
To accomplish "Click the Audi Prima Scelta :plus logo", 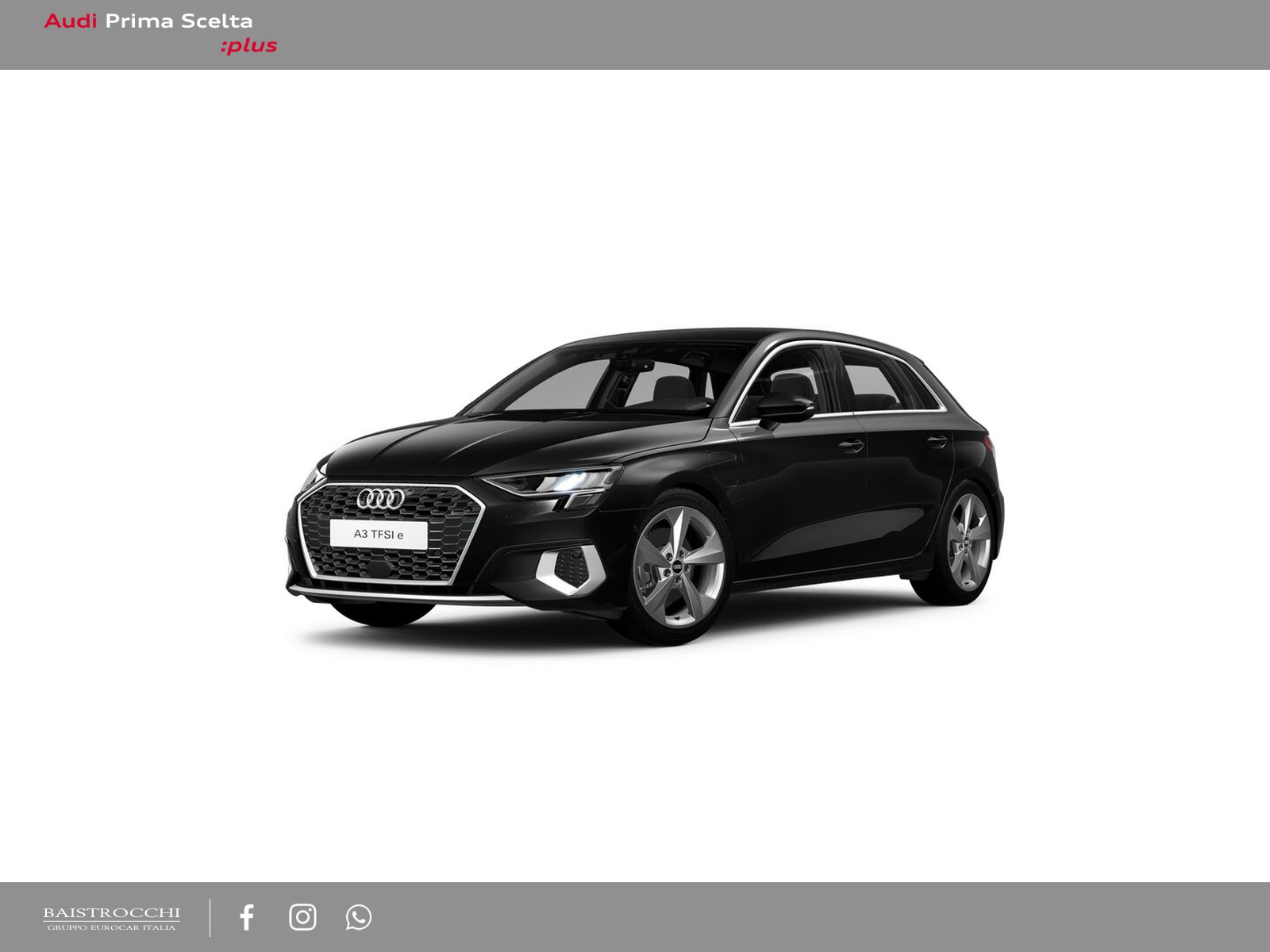I will [x=160, y=33].
